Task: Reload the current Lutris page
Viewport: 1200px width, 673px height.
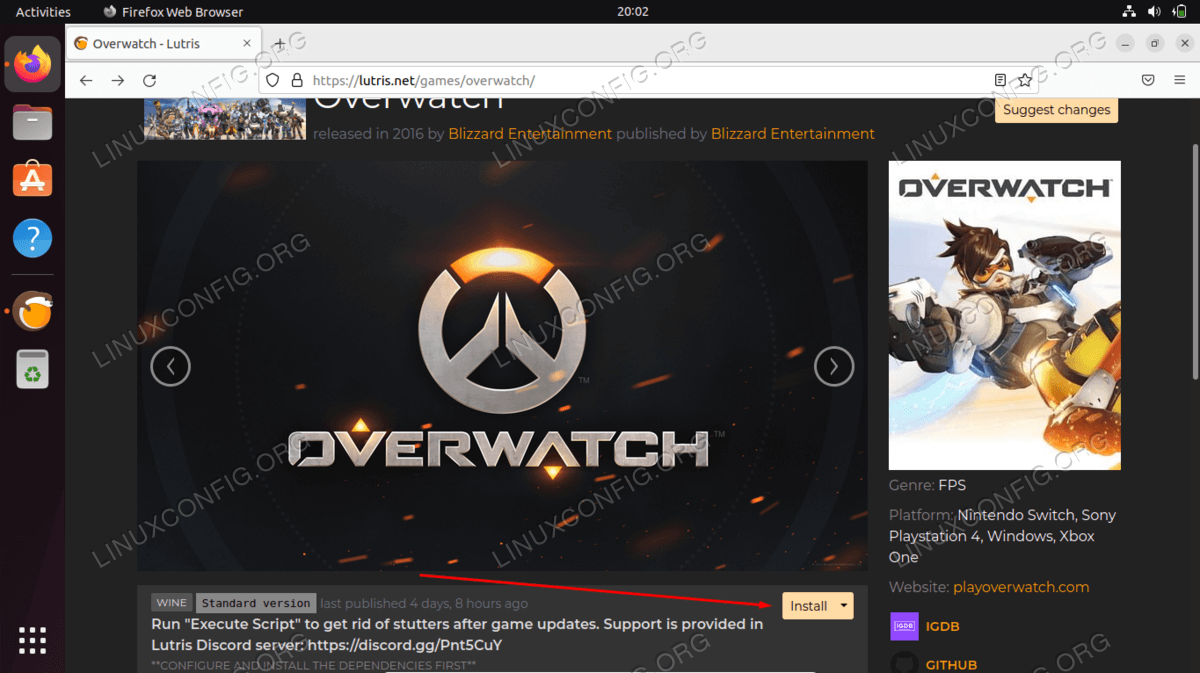Action: (x=150, y=80)
